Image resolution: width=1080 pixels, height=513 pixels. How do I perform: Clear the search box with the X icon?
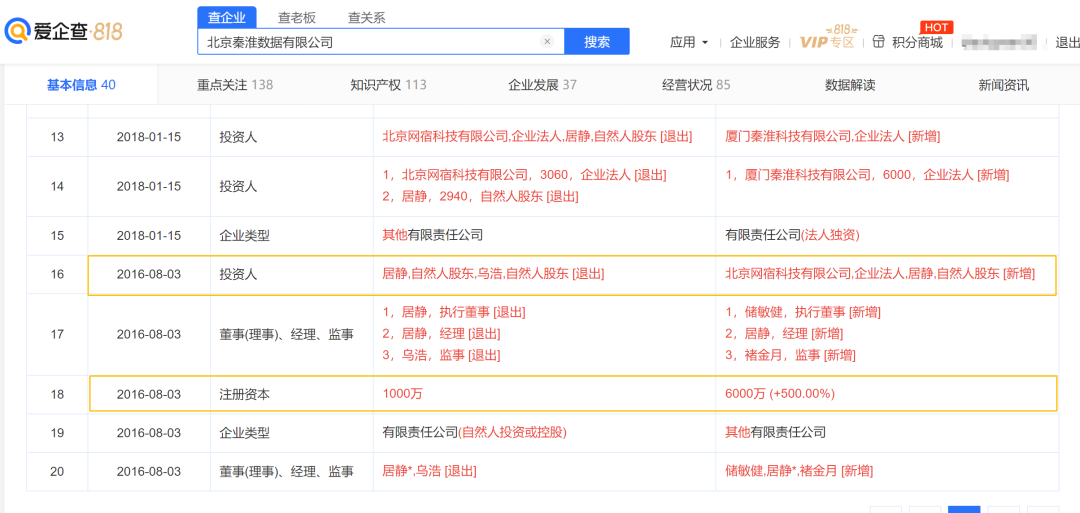(547, 42)
